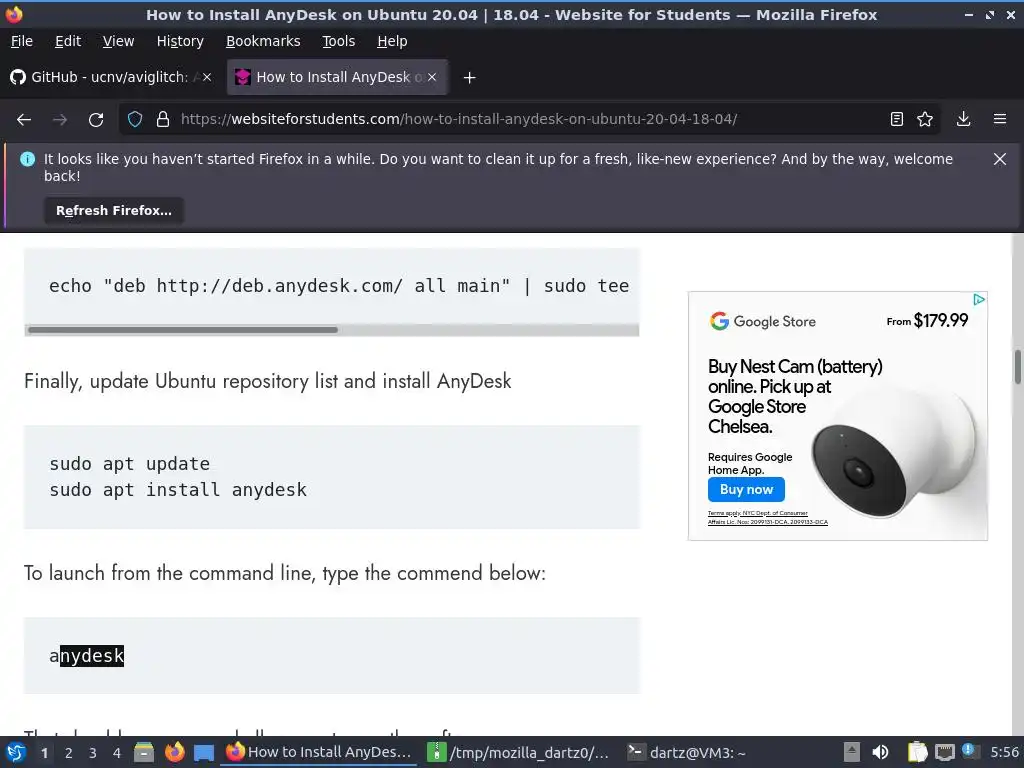Open the Bookmarks menu
The image size is (1024, 768).
pyautogui.click(x=263, y=41)
